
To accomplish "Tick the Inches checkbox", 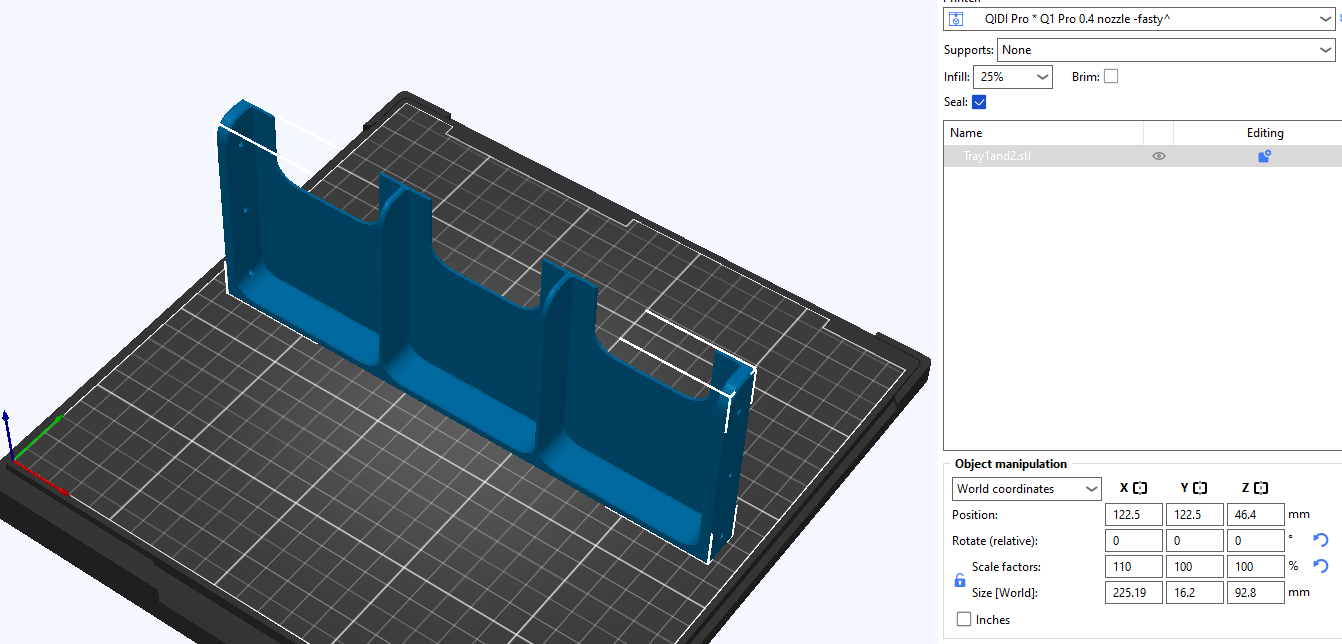I will click(x=964, y=620).
